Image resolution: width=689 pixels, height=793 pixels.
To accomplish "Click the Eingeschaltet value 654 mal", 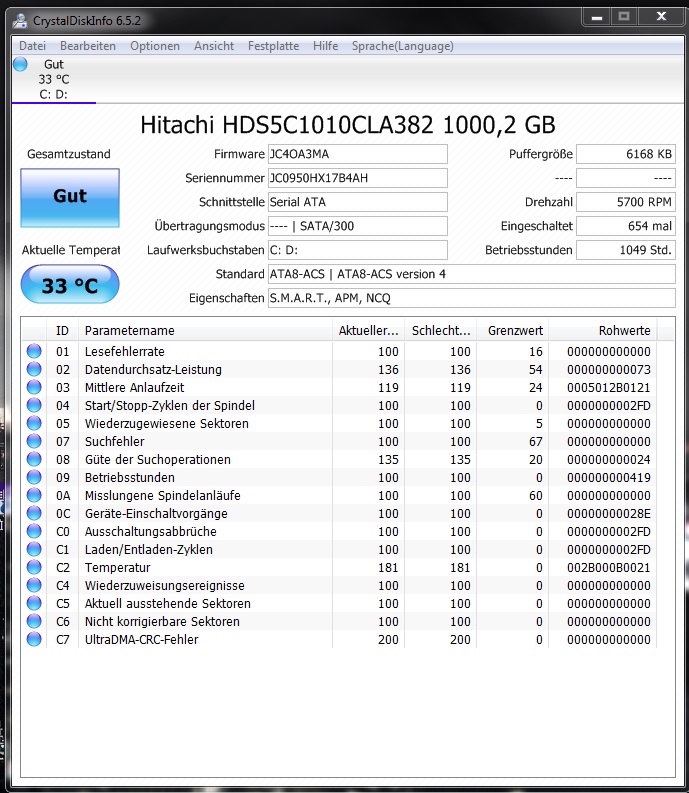I will point(626,226).
